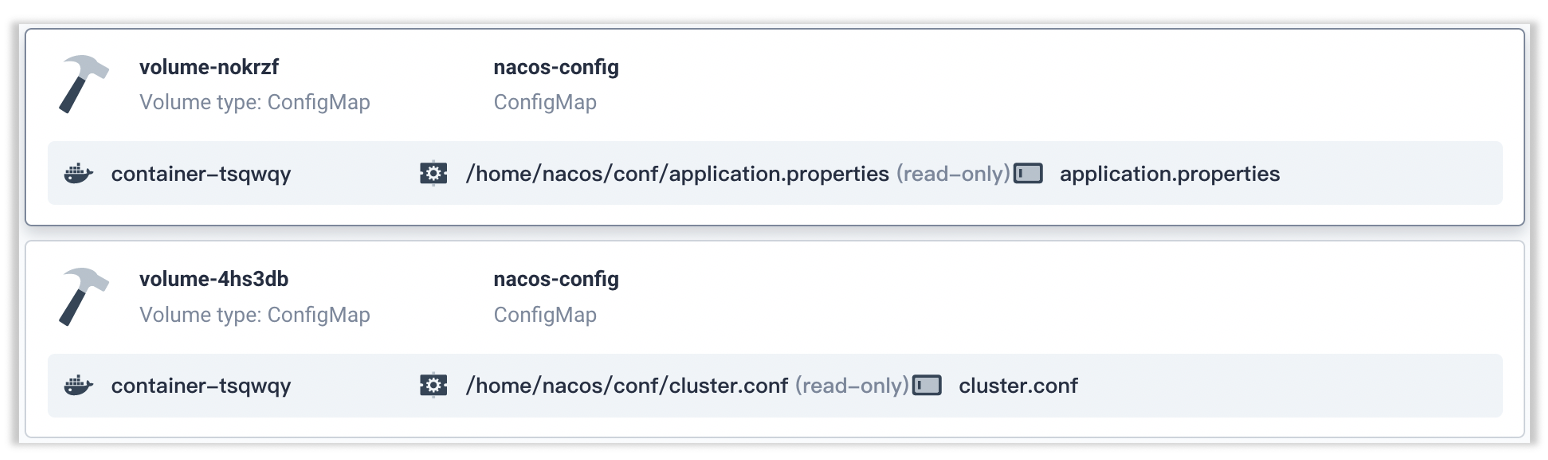
Task: Click the mount gear icon before /home/nacos/conf/application.properties
Action: pos(434,174)
